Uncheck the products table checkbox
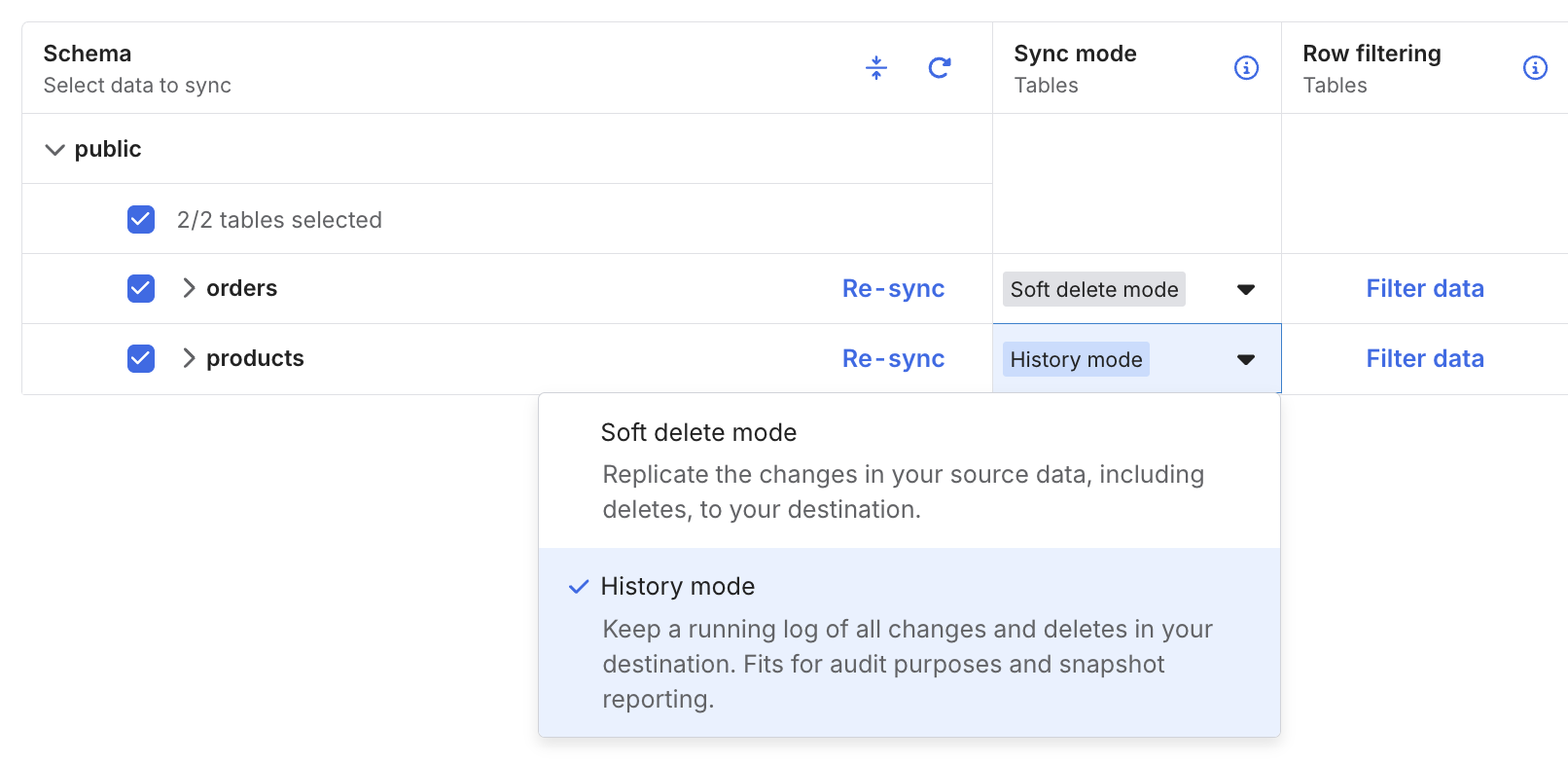Viewport: 1568px width, 765px height. pyautogui.click(x=141, y=358)
